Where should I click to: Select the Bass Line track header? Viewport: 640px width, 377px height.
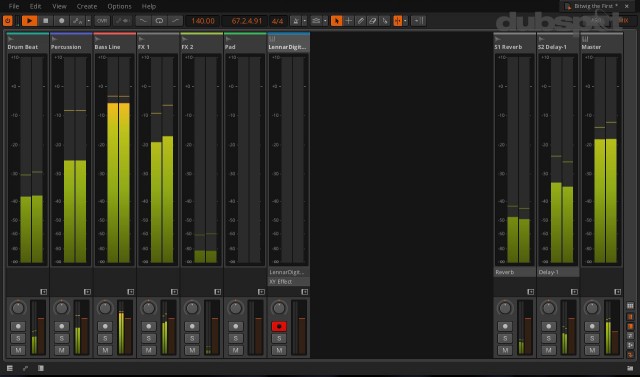coord(115,43)
